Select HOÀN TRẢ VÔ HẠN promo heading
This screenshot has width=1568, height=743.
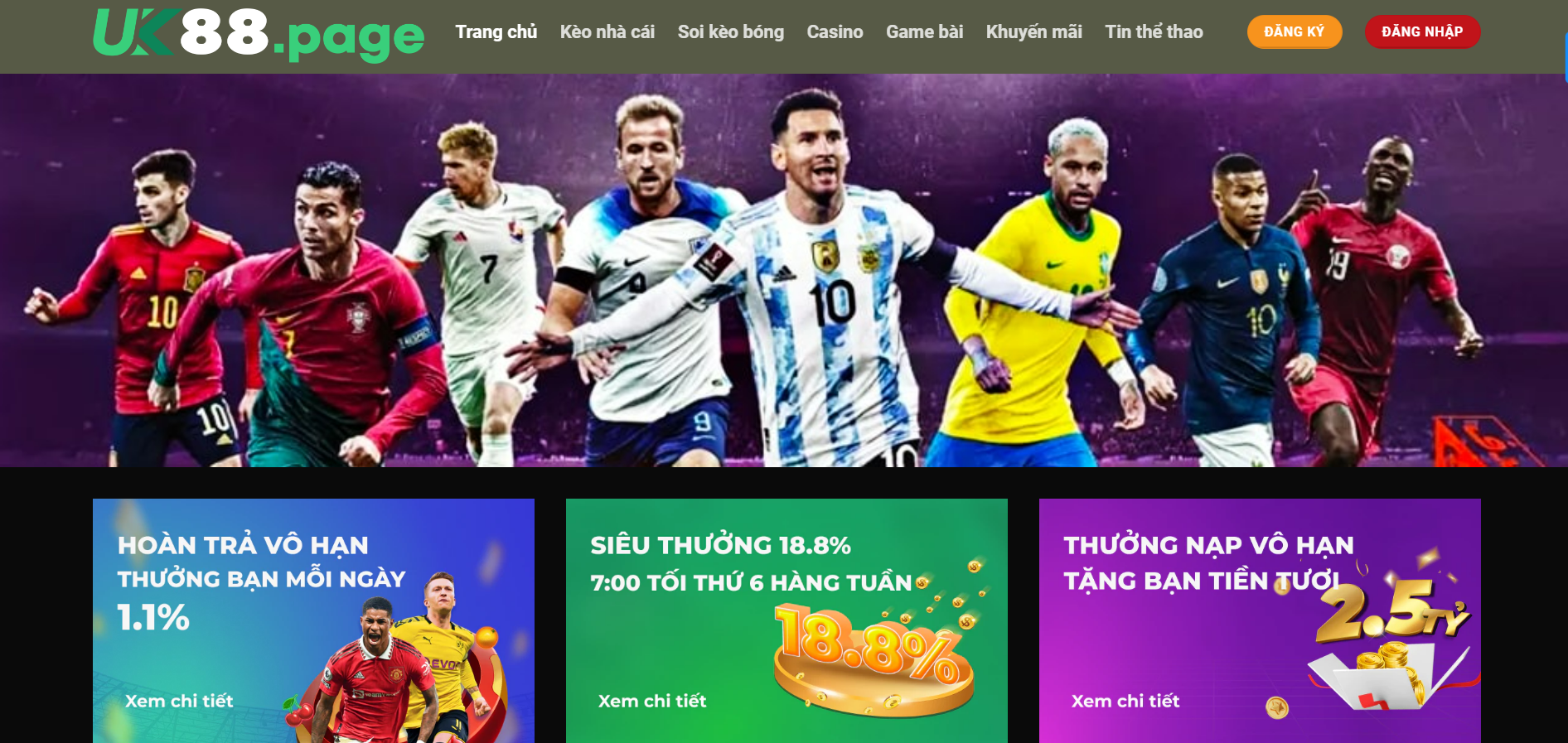coord(243,545)
